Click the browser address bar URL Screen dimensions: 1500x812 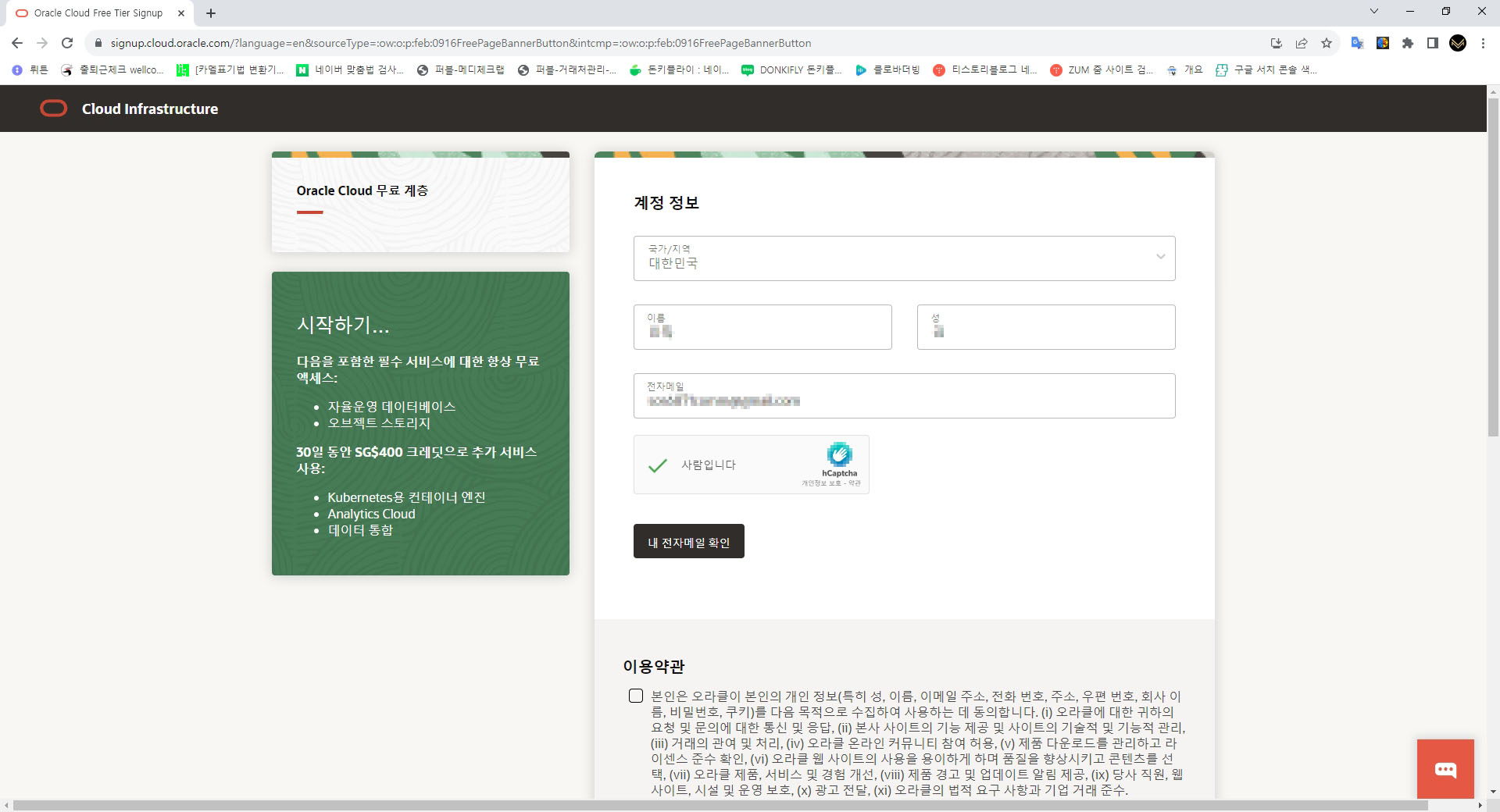(x=461, y=43)
